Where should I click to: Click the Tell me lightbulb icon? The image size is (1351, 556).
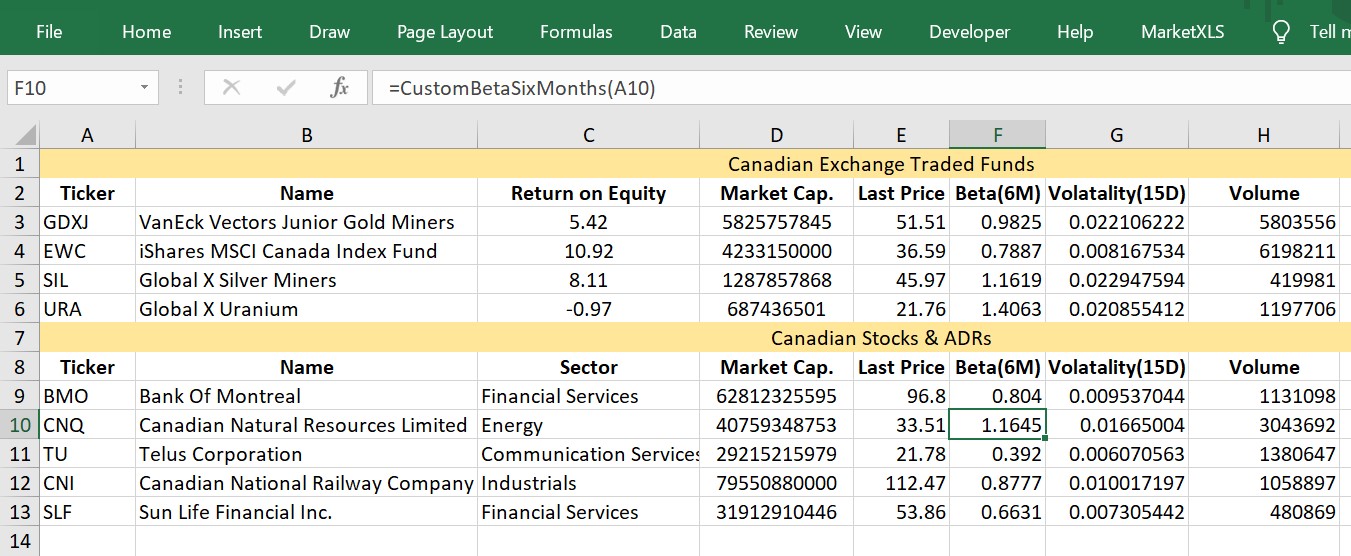pyautogui.click(x=1281, y=32)
